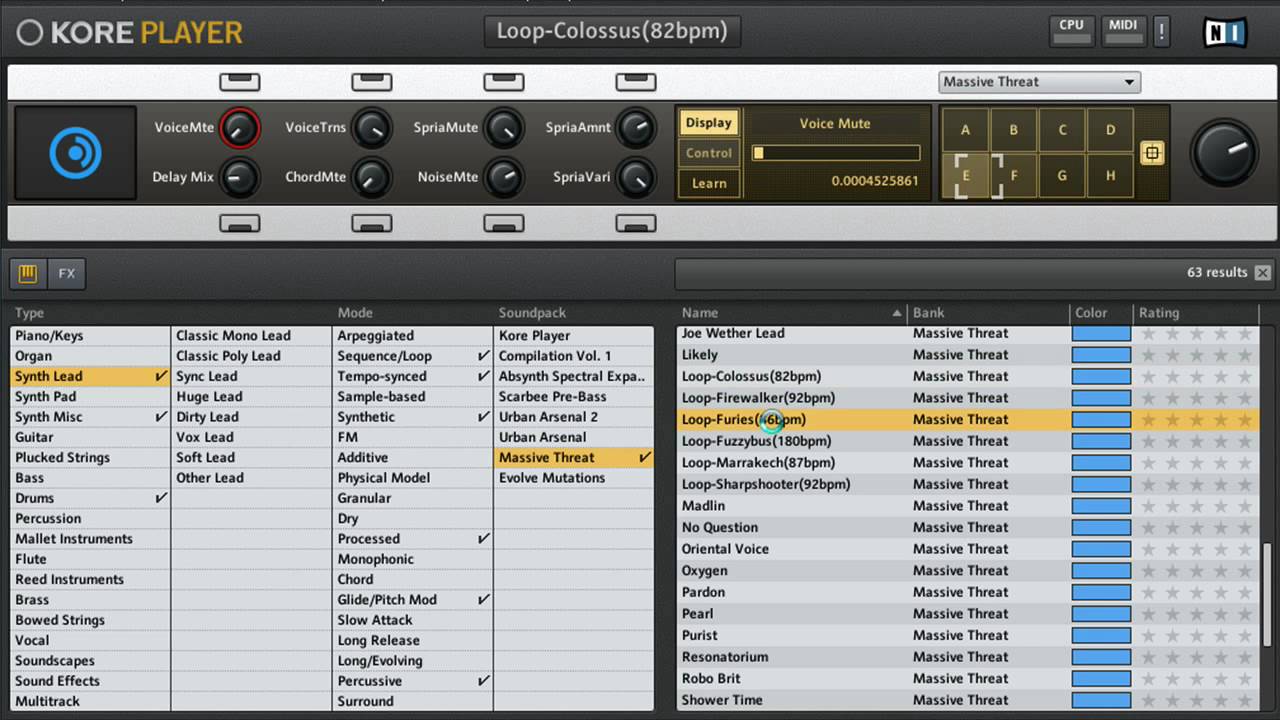Image resolution: width=1280 pixels, height=720 pixels.
Task: Click the morph grid crosshair icon
Action: [1152, 153]
